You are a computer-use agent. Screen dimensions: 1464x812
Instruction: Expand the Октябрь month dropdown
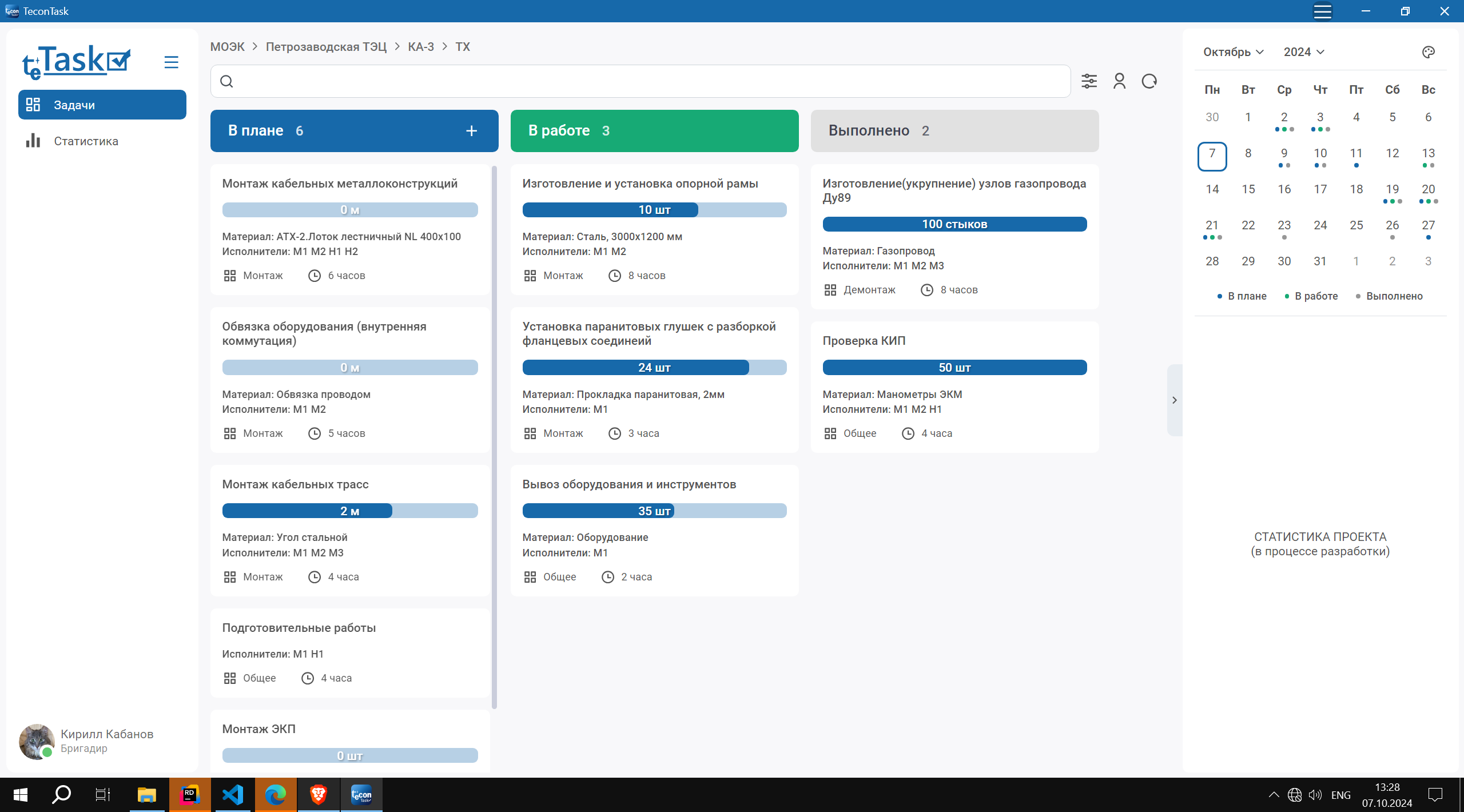point(1233,52)
